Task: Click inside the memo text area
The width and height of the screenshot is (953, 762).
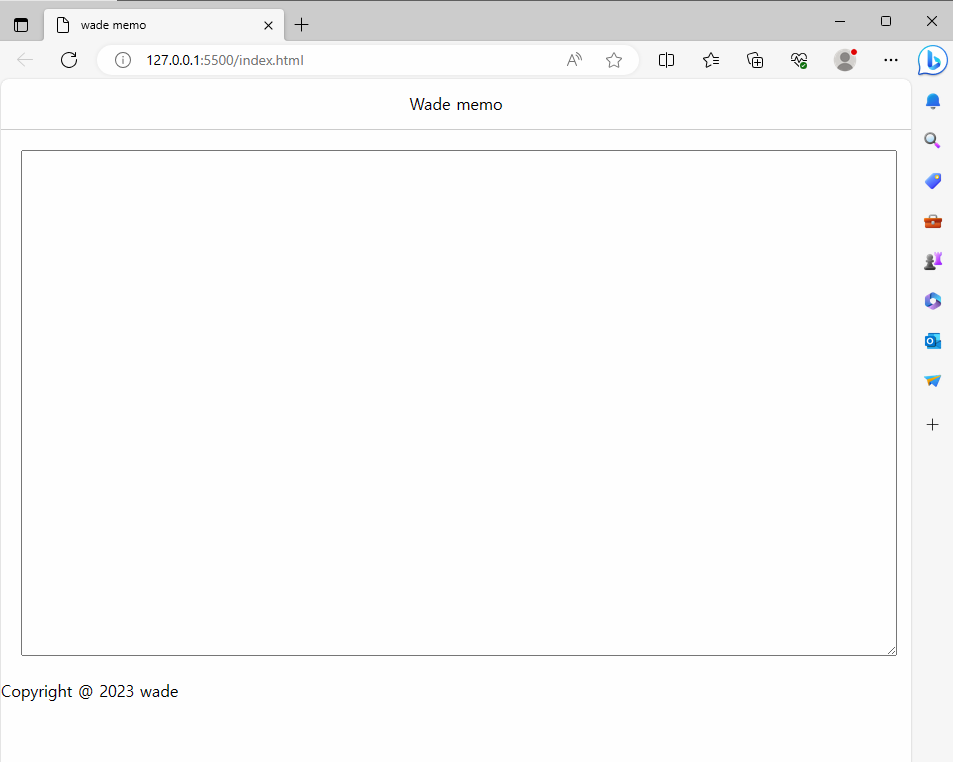Action: coord(459,403)
